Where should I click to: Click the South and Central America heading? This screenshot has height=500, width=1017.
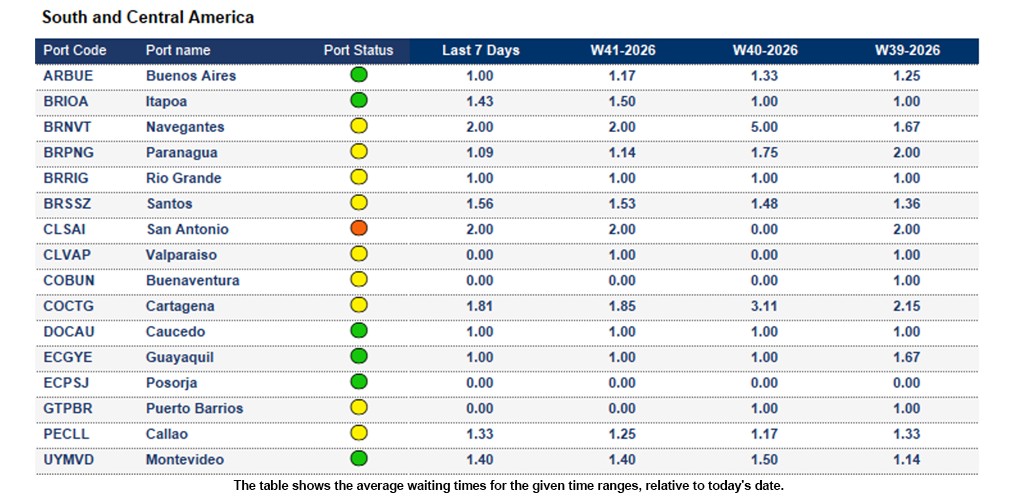[148, 18]
